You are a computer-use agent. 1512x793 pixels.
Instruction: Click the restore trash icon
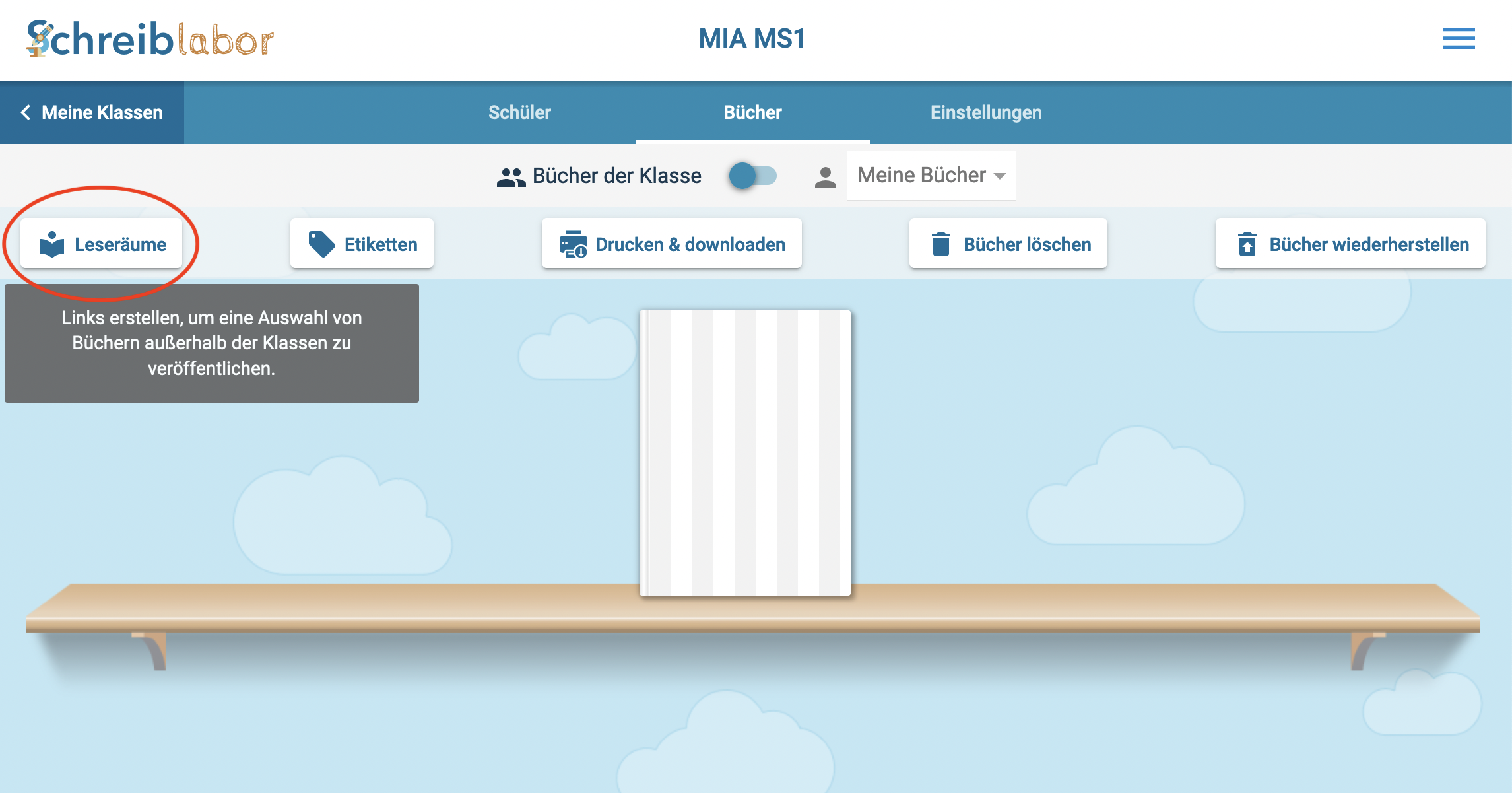(1247, 244)
